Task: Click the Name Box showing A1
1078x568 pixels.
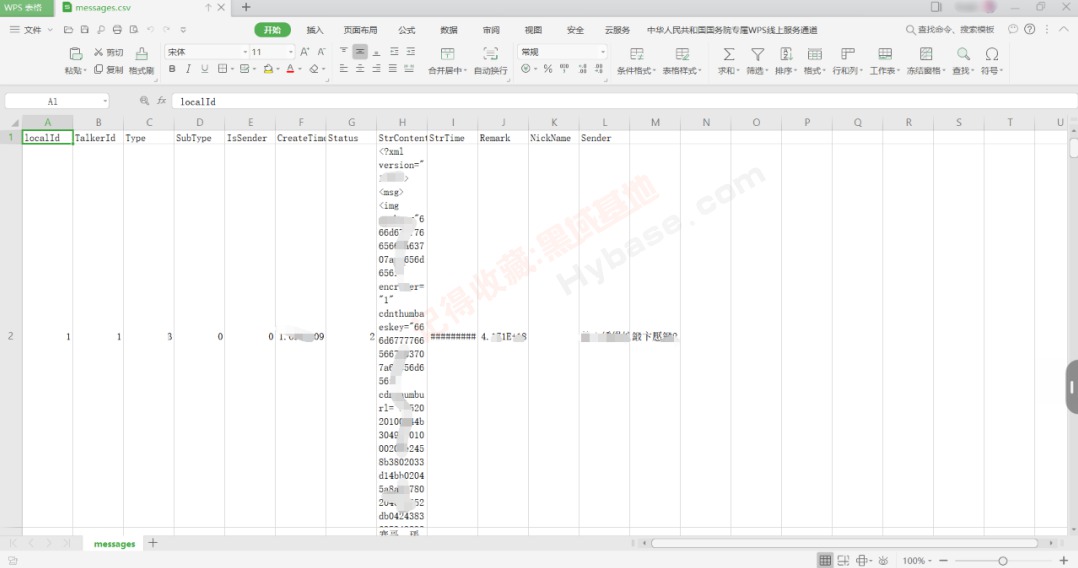Action: coord(57,101)
